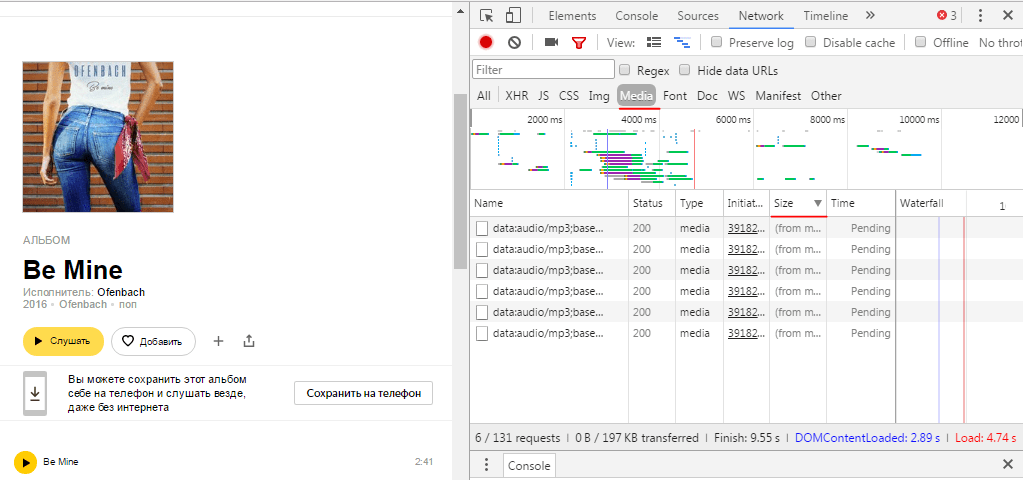1023x480 pixels.
Task: Sort by the Time column header
Action: pyautogui.click(x=861, y=203)
